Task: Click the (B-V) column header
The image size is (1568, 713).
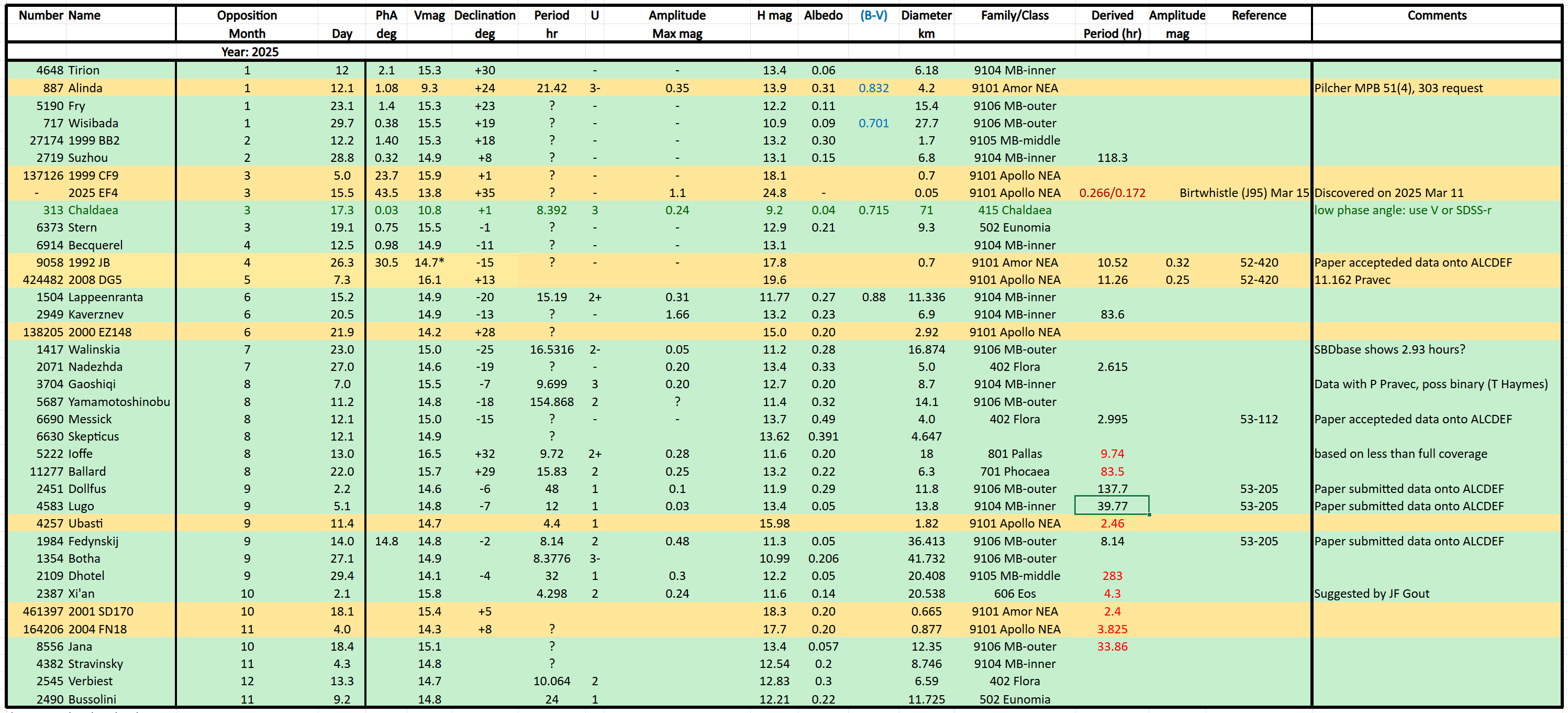Action: 873,15
